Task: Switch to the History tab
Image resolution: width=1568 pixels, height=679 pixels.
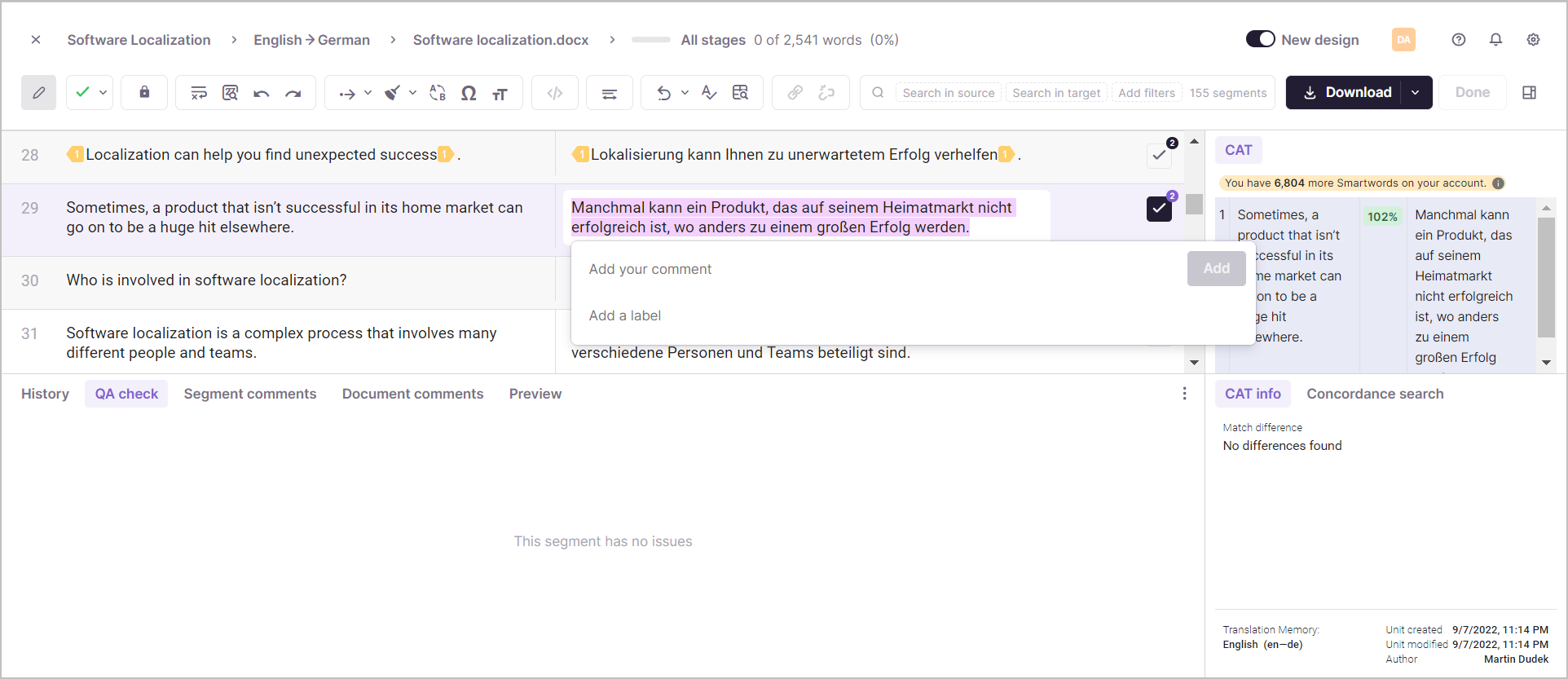Action: (x=45, y=394)
